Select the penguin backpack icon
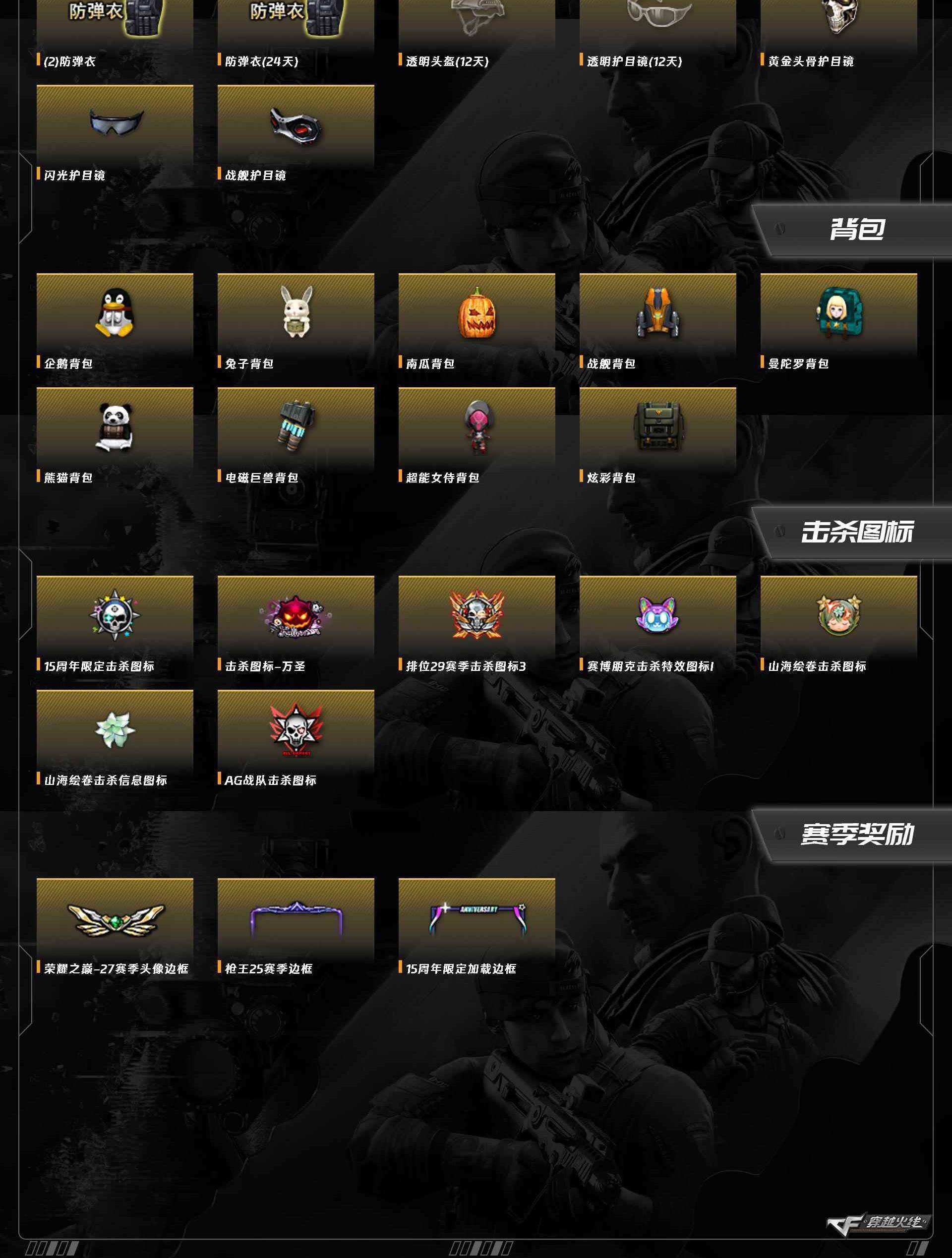Image resolution: width=952 pixels, height=1258 pixels. click(x=115, y=313)
